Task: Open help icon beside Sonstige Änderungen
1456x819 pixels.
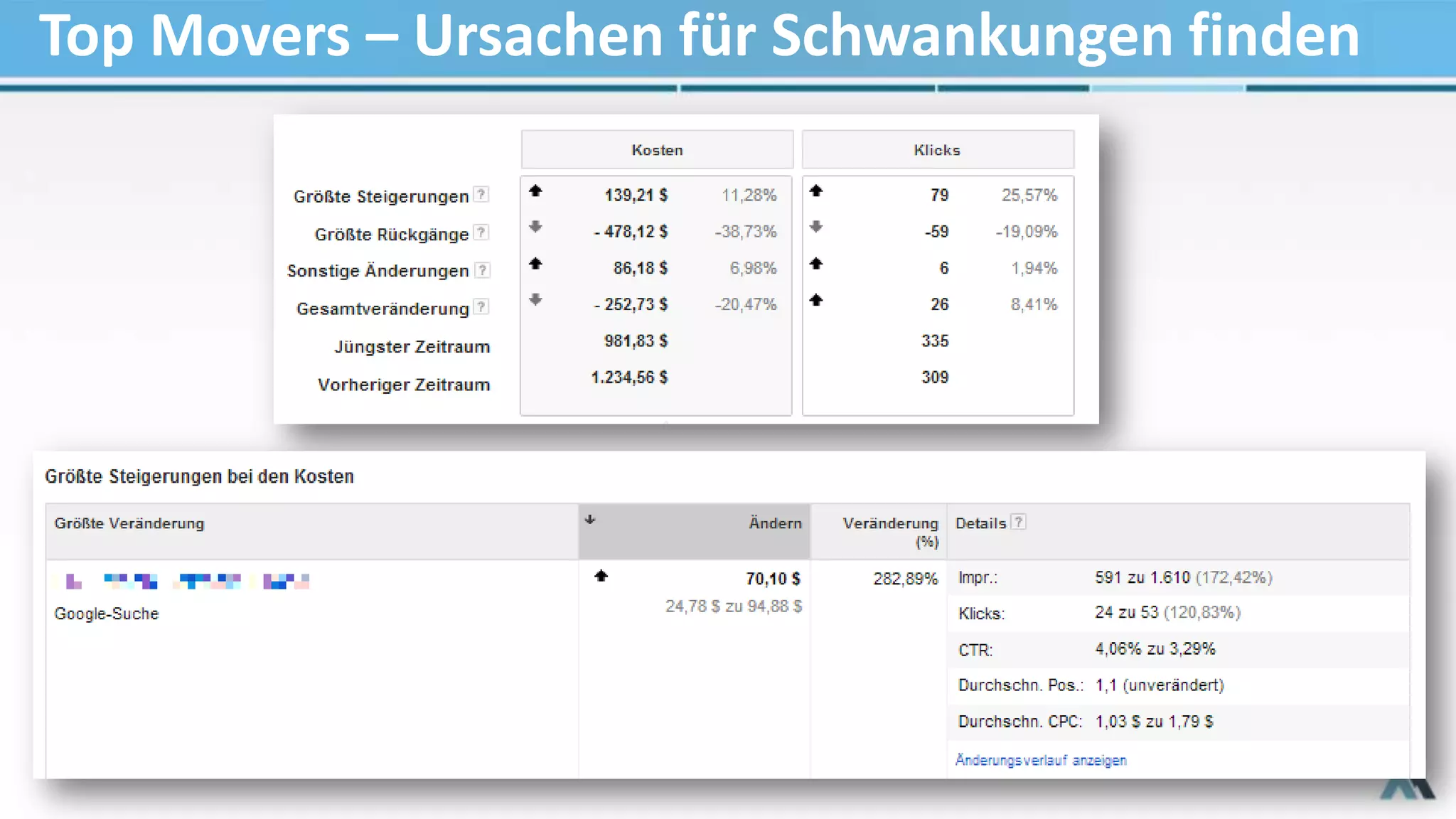Action: [x=482, y=270]
